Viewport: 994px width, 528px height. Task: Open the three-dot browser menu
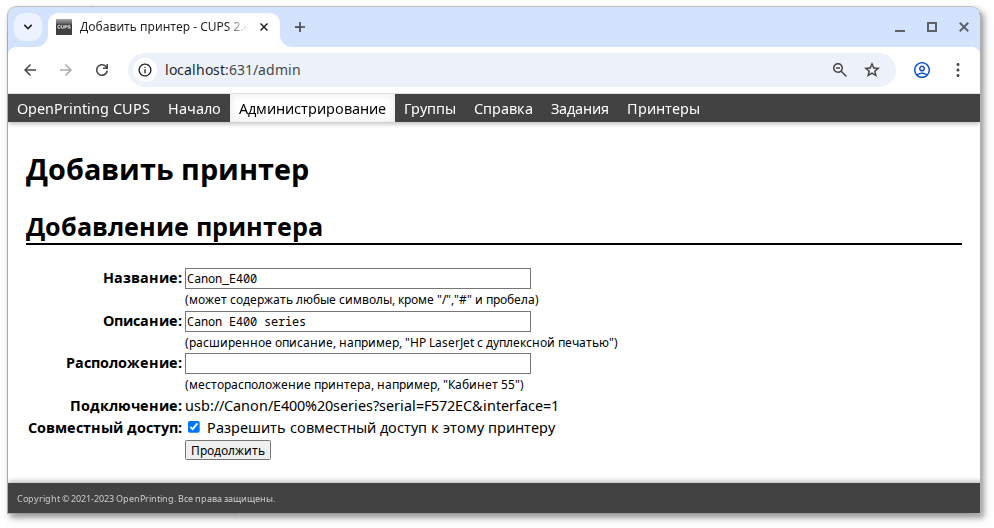tap(958, 70)
